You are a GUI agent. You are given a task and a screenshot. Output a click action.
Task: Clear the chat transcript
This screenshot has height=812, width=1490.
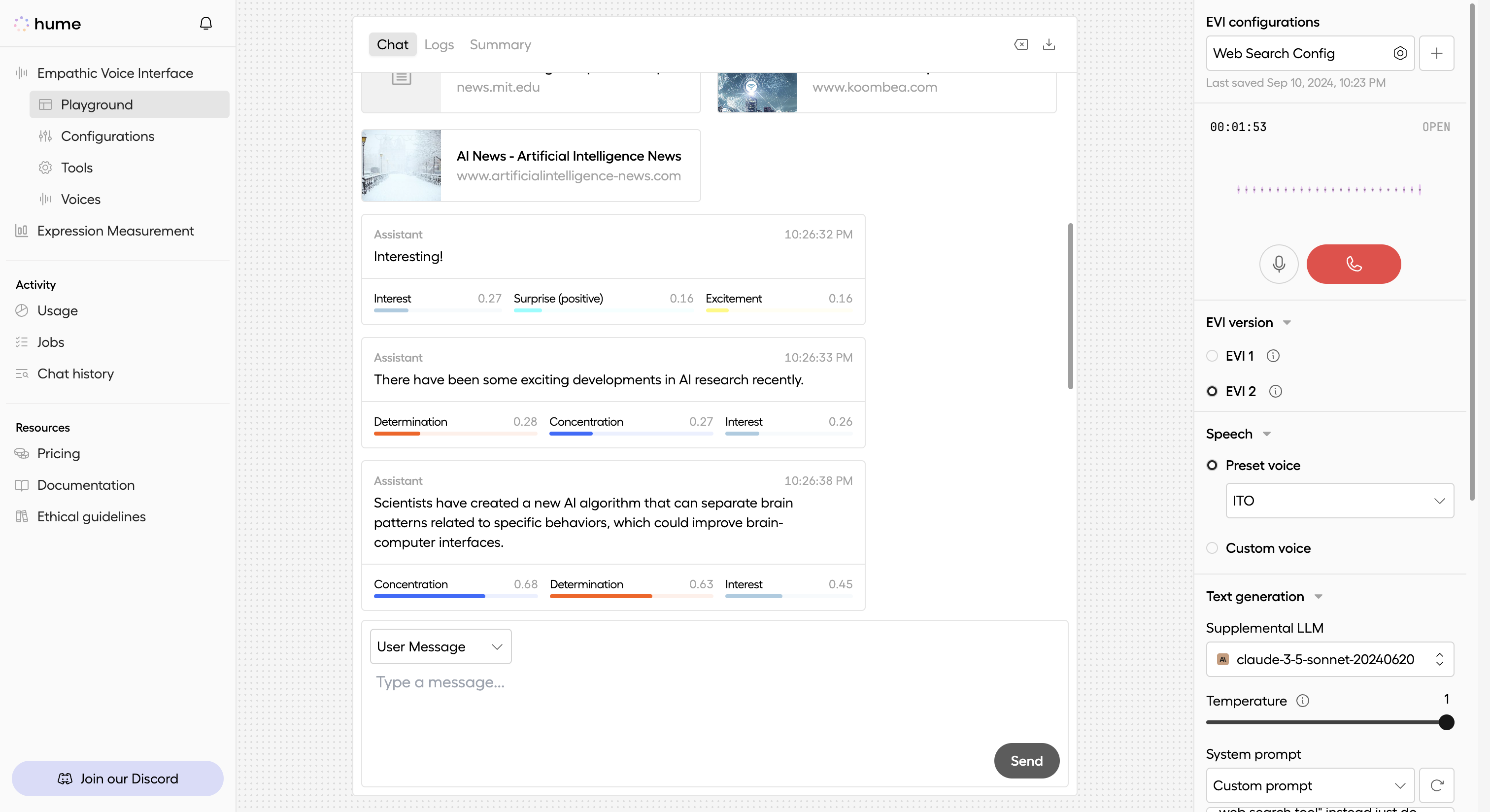pyautogui.click(x=1021, y=44)
